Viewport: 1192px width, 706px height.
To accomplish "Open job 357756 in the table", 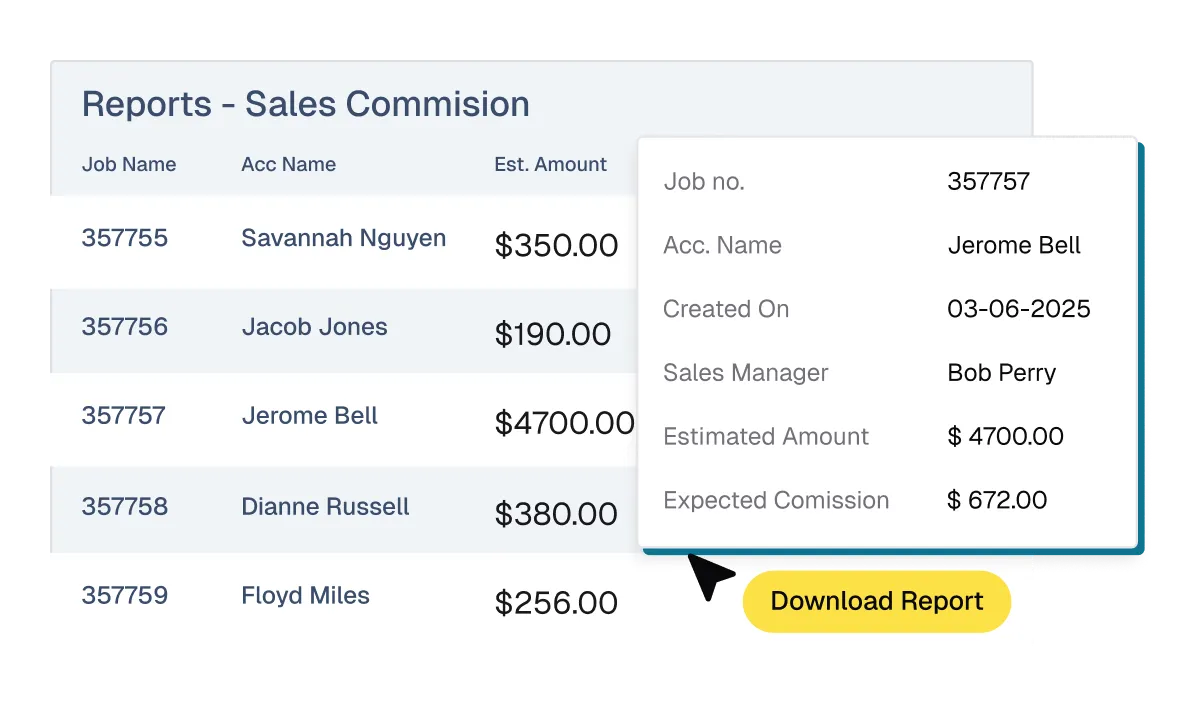I will pos(125,327).
